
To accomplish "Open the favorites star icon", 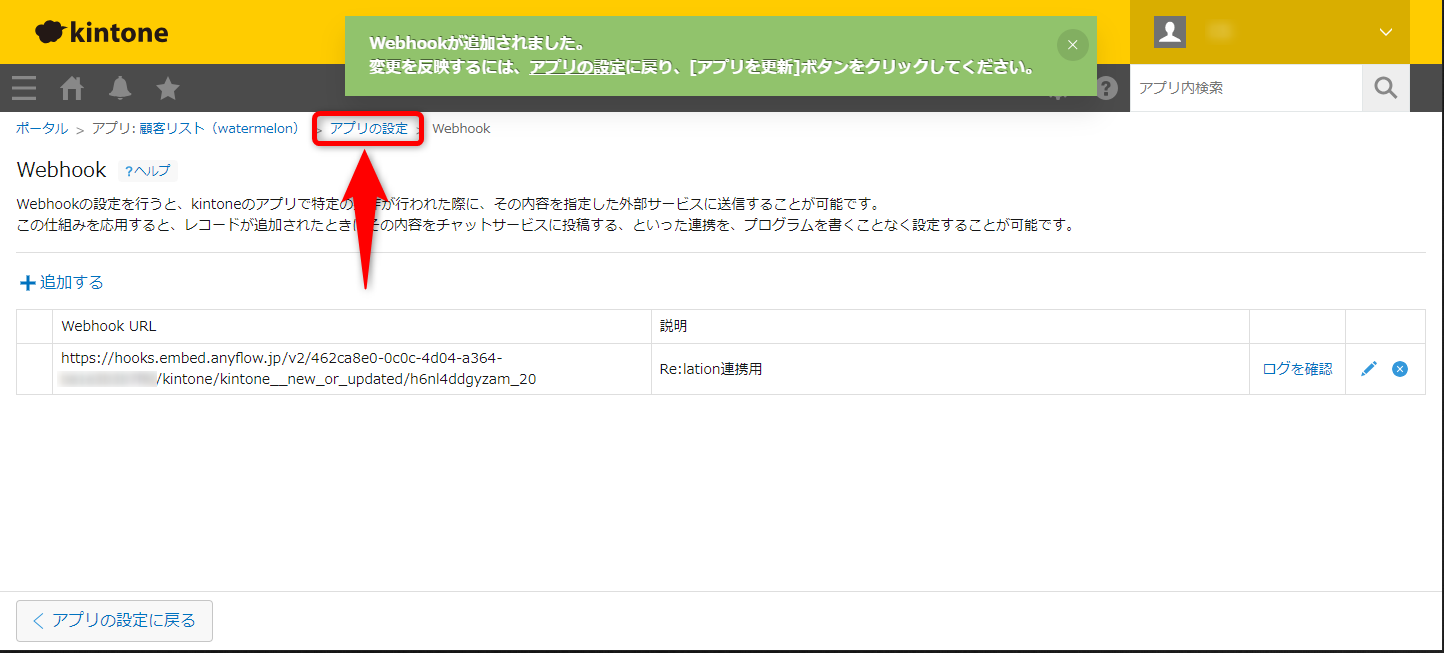I will (168, 88).
